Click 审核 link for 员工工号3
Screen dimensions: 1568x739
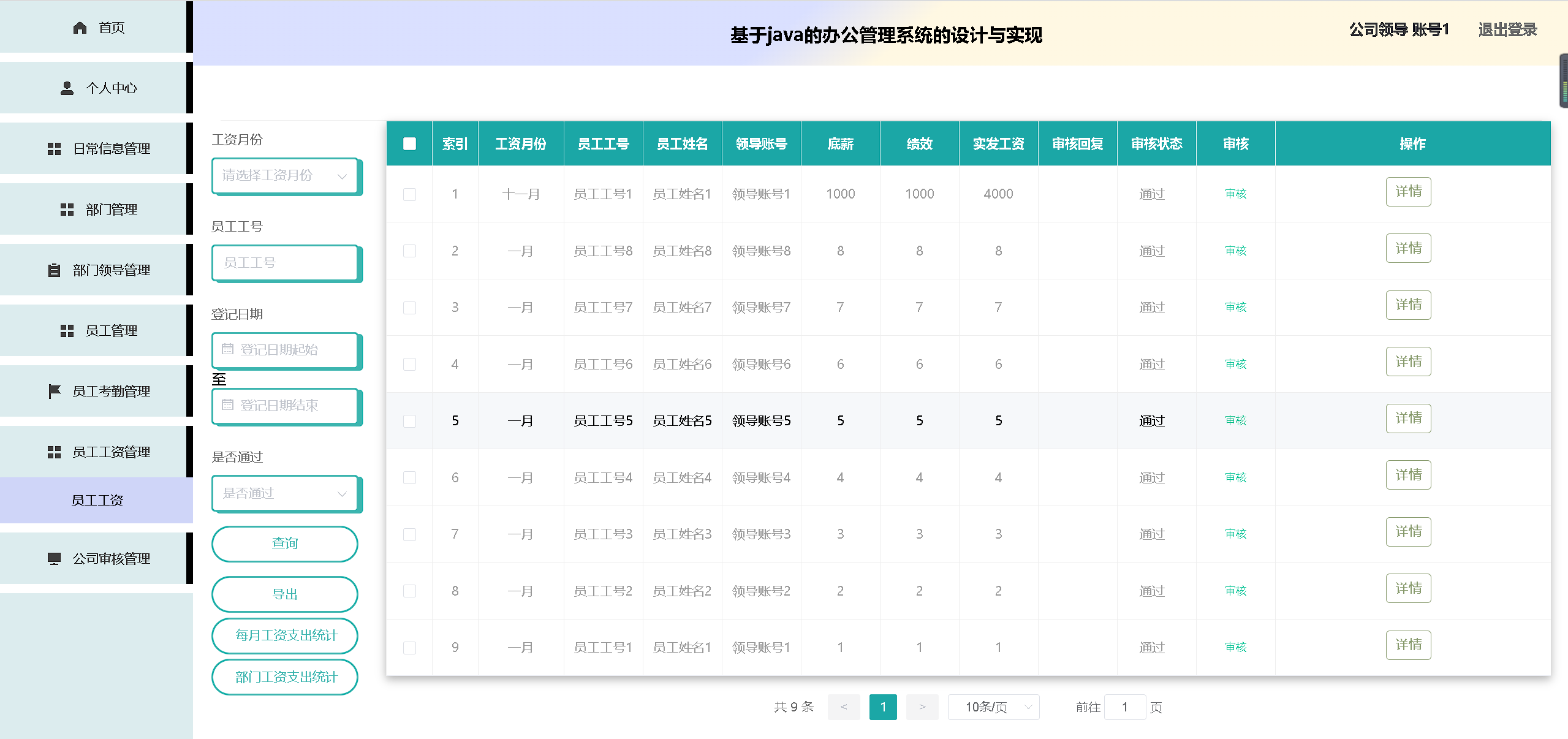click(x=1235, y=534)
